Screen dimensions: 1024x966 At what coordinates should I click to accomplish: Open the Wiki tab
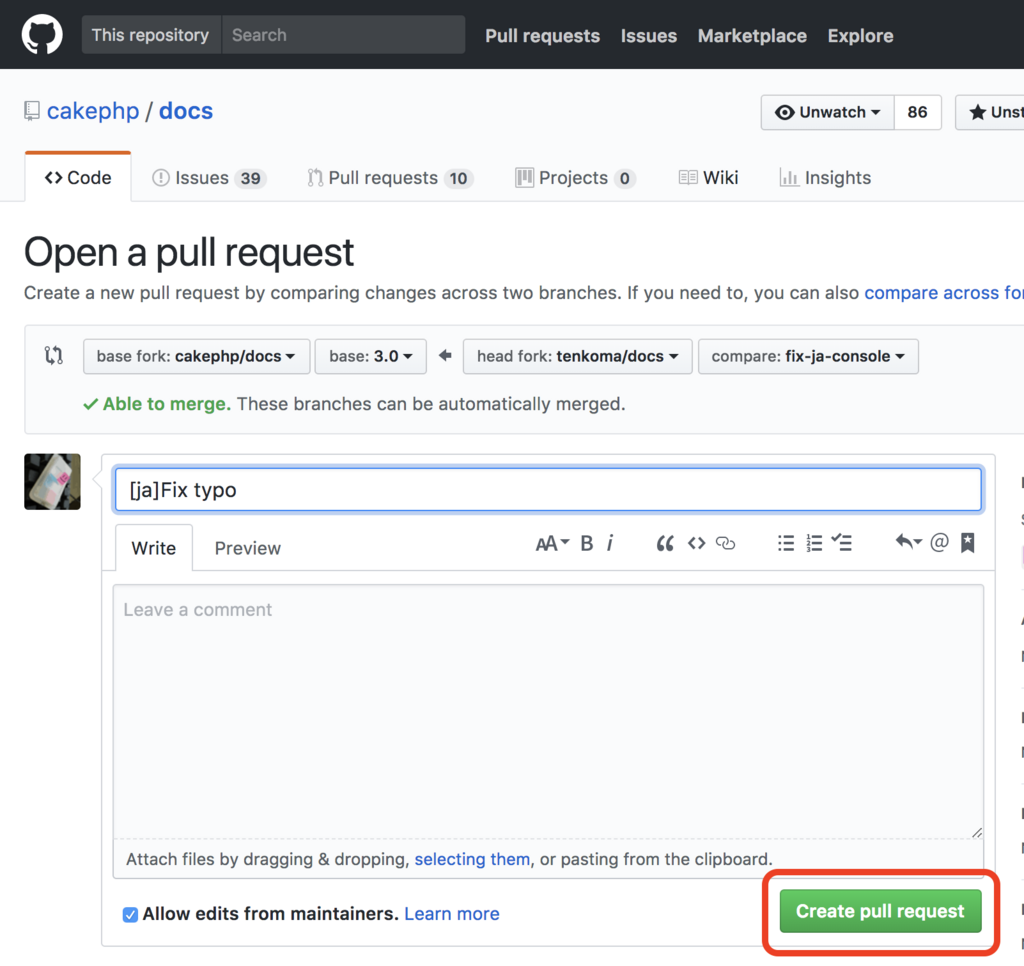tap(709, 178)
